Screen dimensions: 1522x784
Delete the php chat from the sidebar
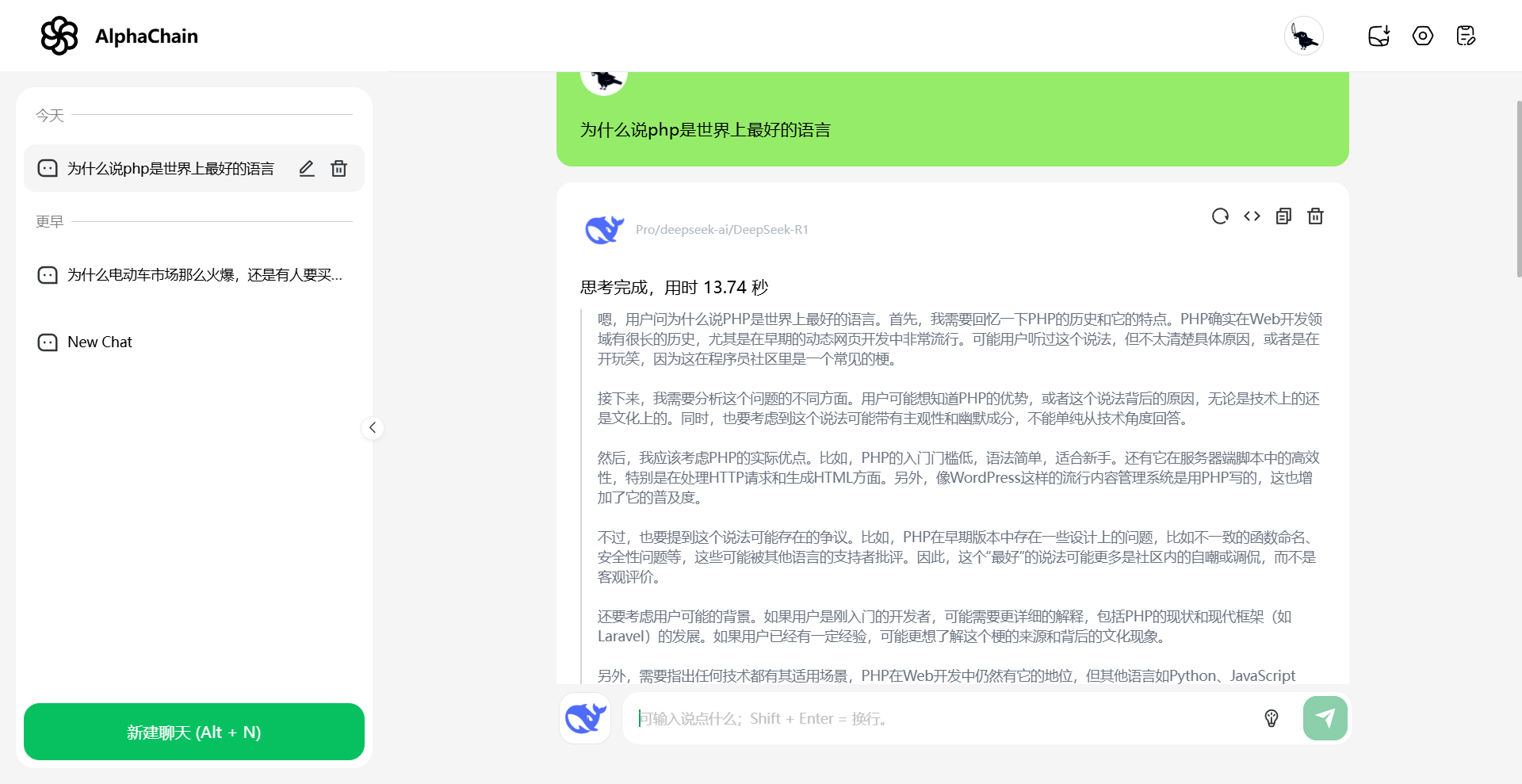(339, 168)
